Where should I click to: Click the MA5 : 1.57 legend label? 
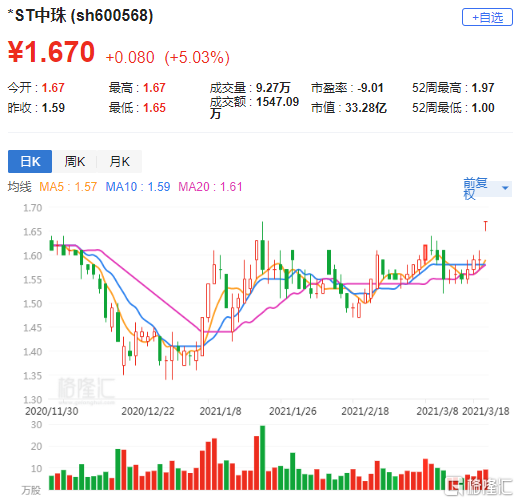coord(68,187)
